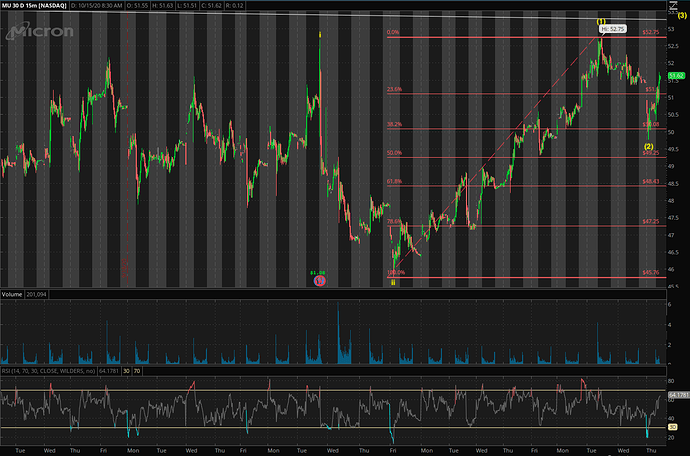Select the 61.8% Fibonacci retracement label

(394, 182)
